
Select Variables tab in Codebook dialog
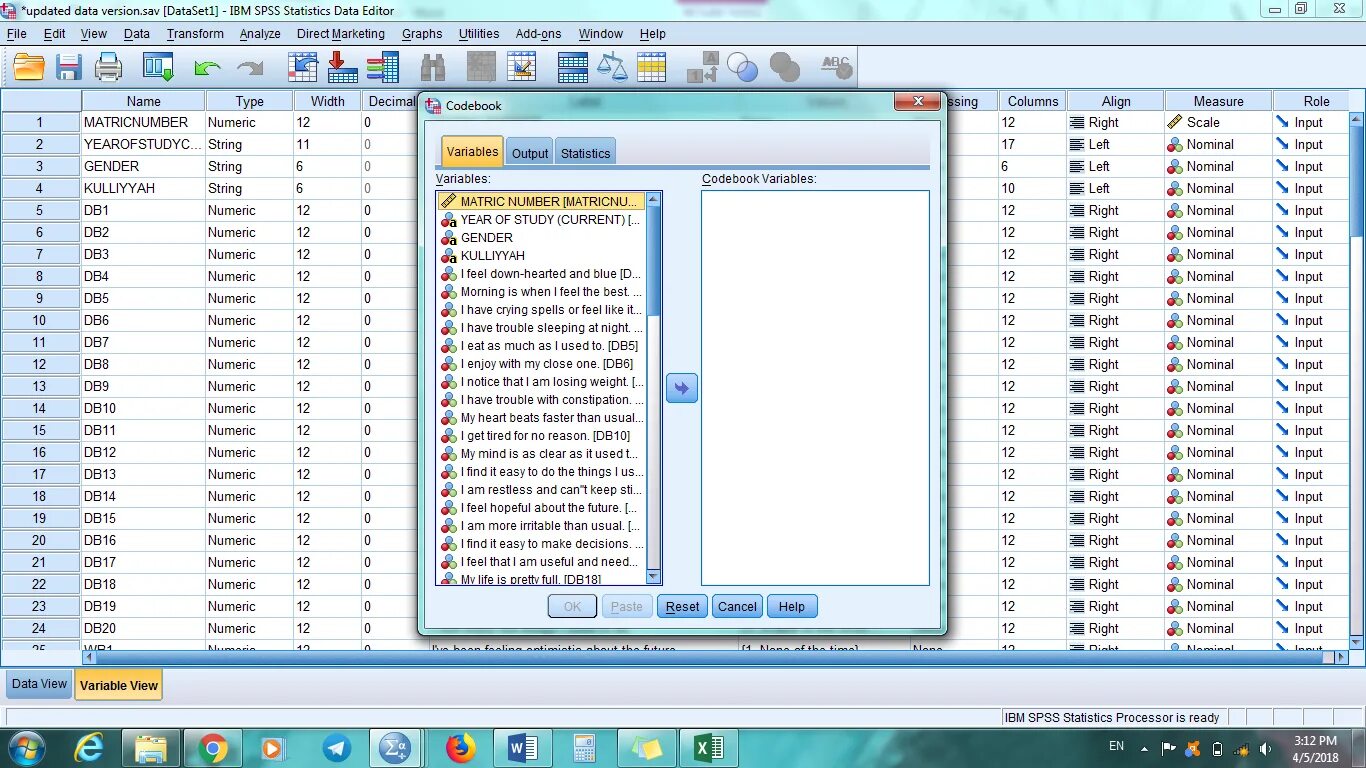[472, 151]
